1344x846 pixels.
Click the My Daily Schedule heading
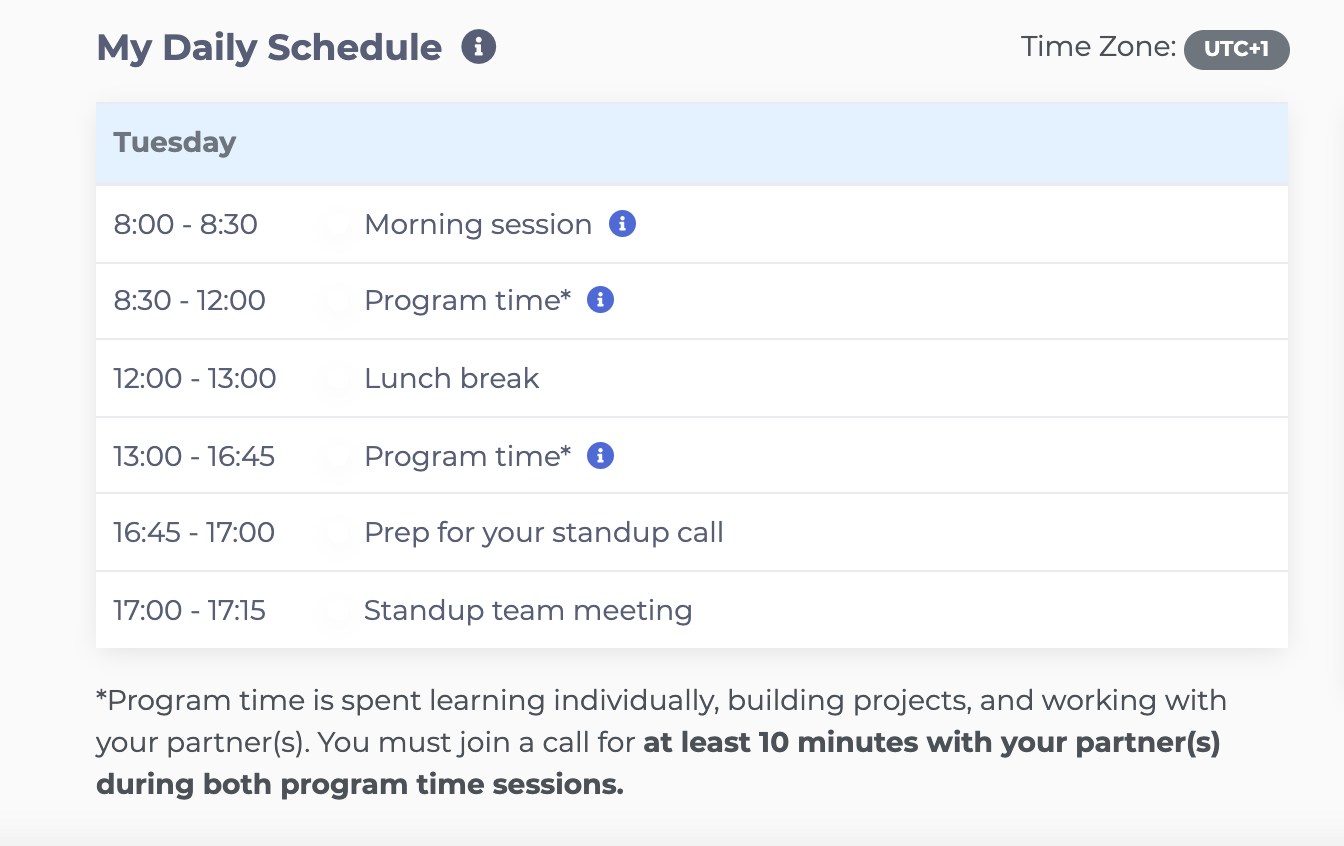click(x=269, y=47)
